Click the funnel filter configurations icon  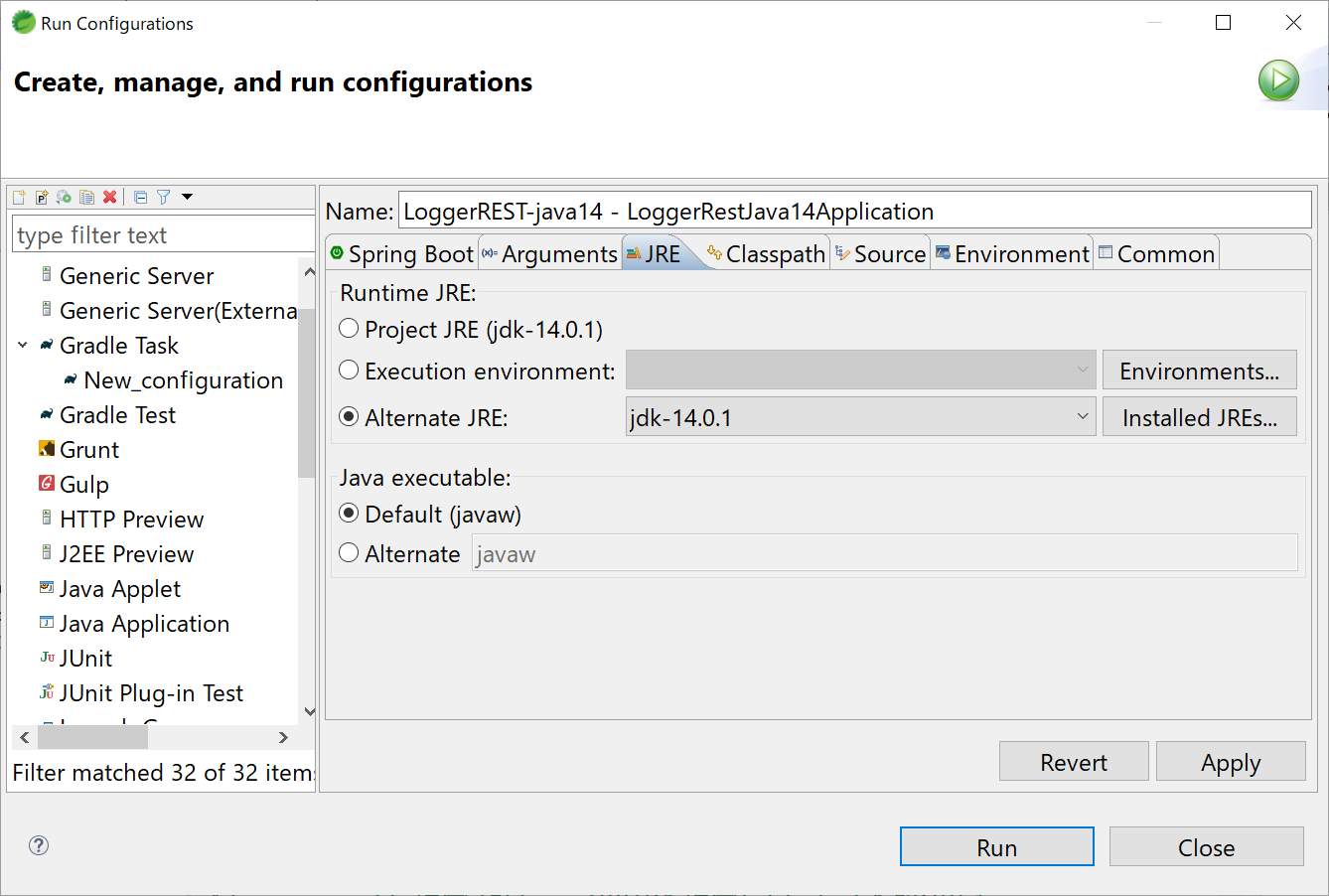pos(164,197)
